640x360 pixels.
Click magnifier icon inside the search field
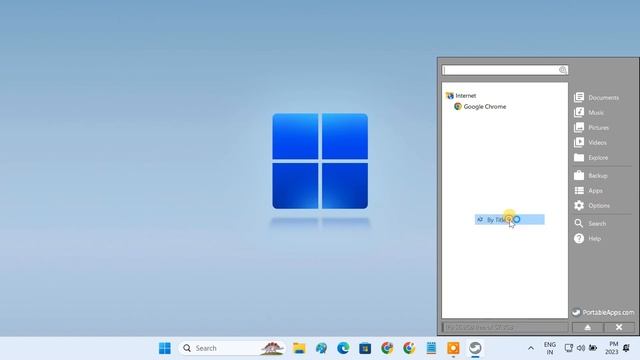(562, 70)
